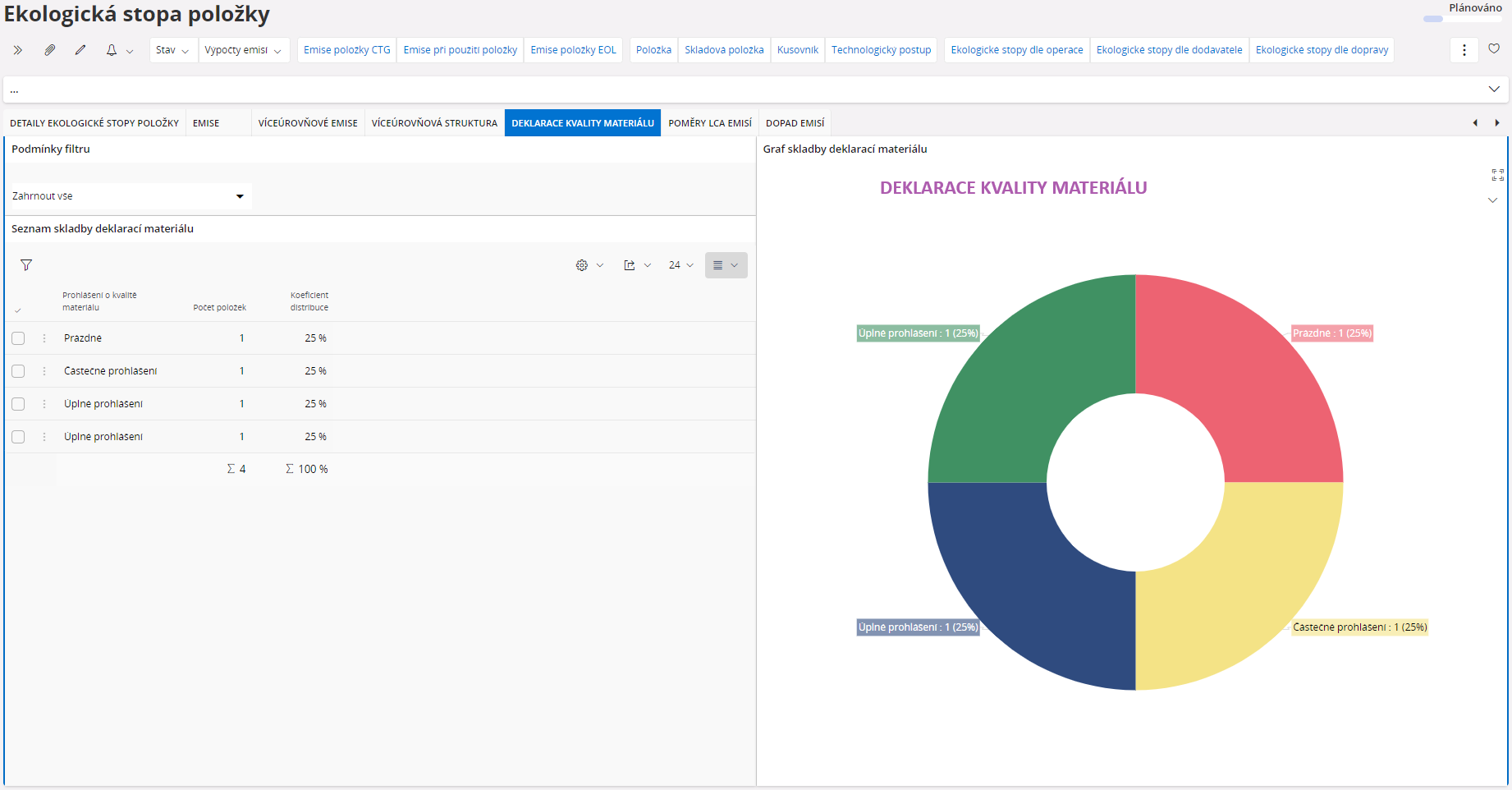Switch to the POMĚRY LCA EMISÍ tab

[709, 123]
